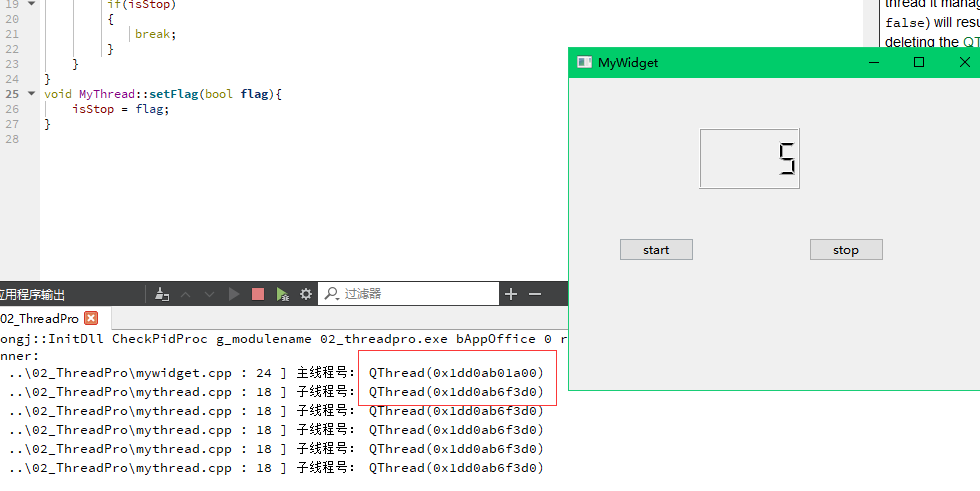Click the stop button in MyWidget
This screenshot has width=980, height=491.
click(846, 249)
